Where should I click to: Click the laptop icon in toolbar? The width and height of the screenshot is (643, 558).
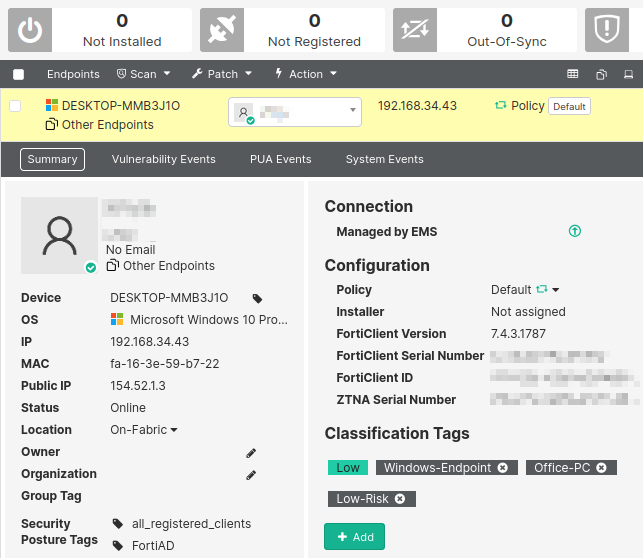pyautogui.click(x=629, y=74)
